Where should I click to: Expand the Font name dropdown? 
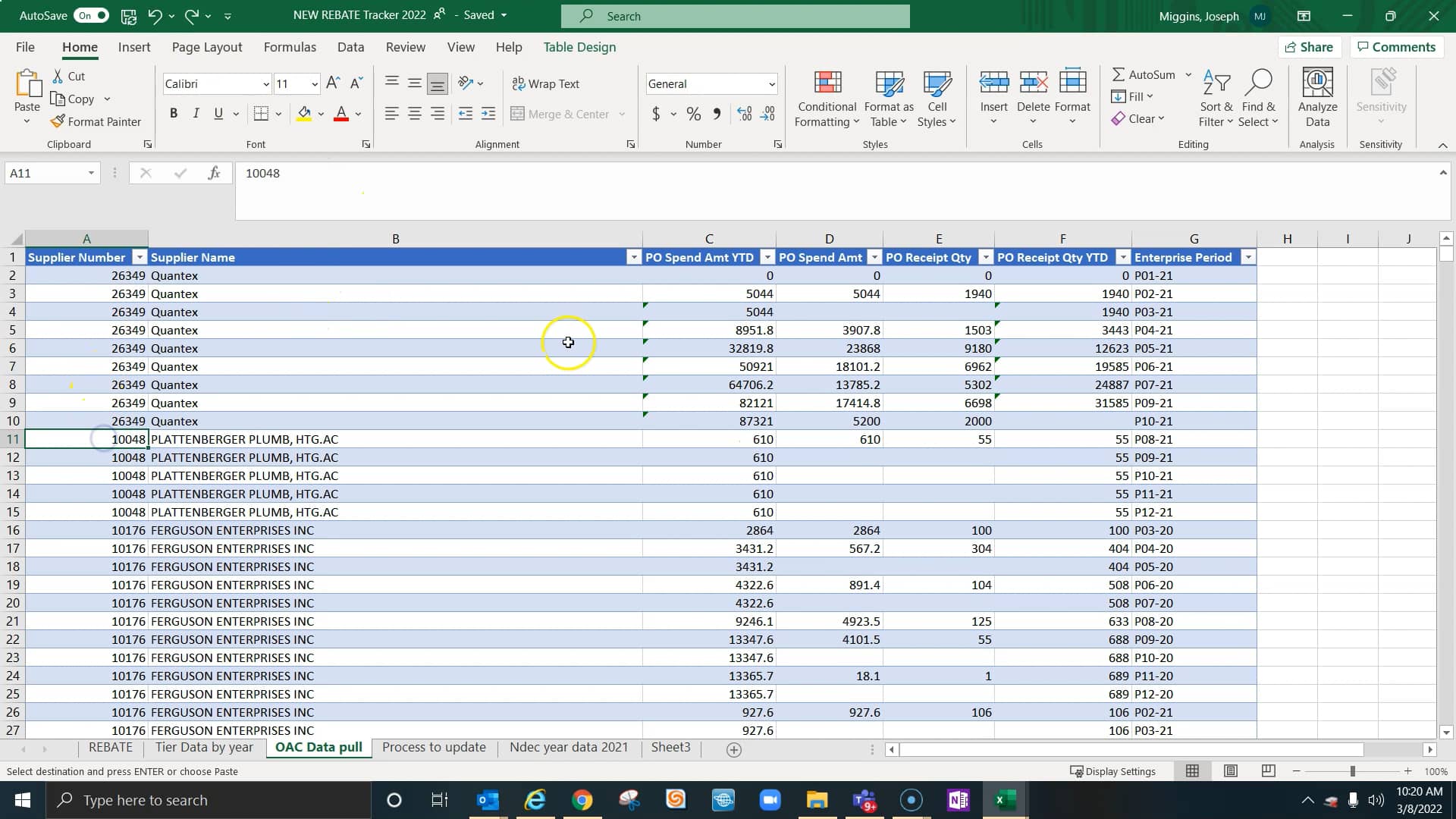265,83
